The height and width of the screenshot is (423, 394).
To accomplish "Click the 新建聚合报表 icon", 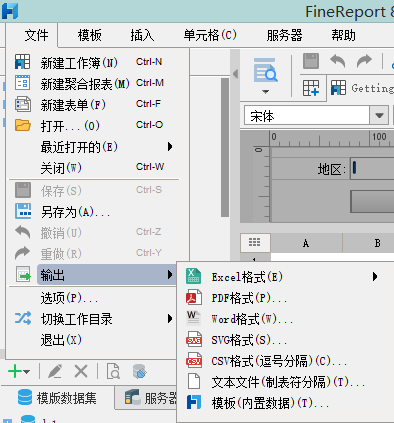I will coord(22,83).
